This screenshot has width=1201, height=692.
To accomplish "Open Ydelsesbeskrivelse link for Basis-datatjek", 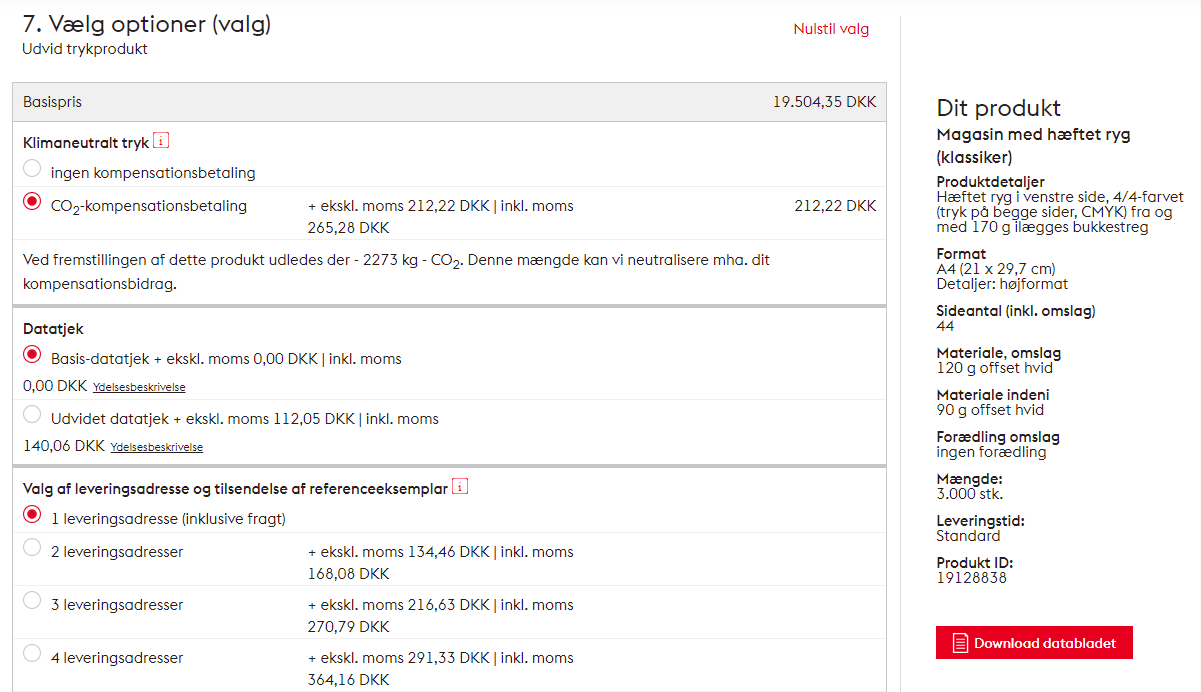I will click(x=139, y=387).
